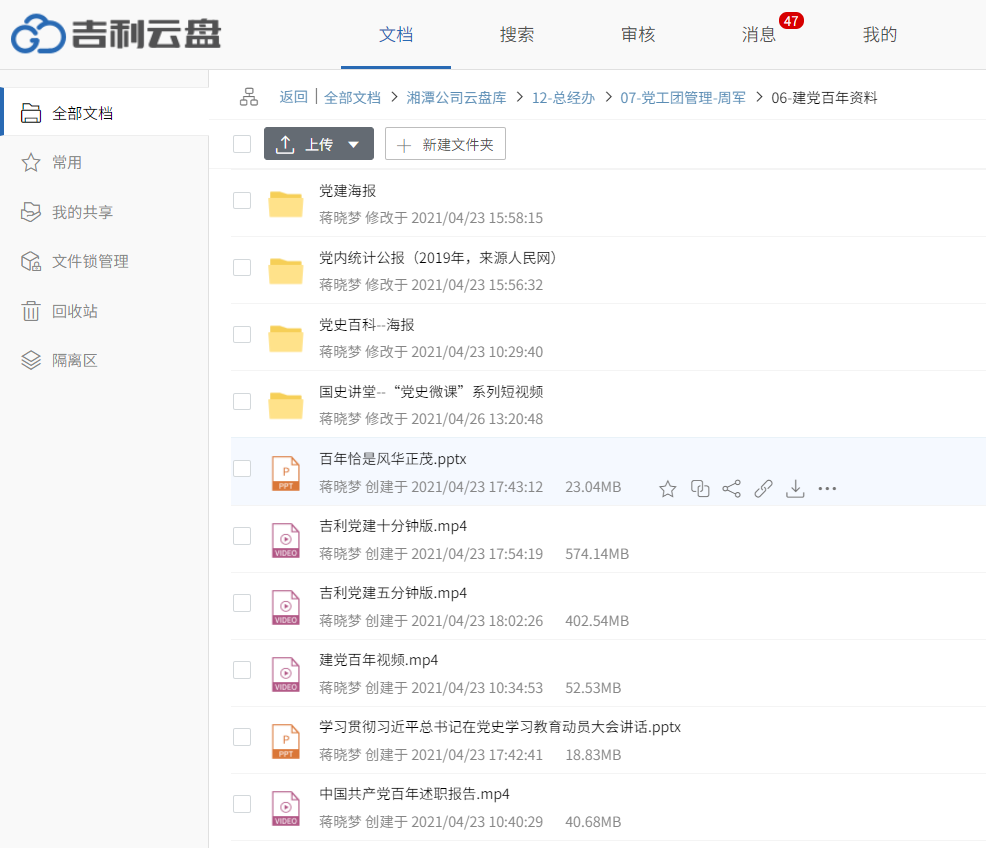The height and width of the screenshot is (848, 986).
Task: Open 消息 with the 47 badge
Action: (x=761, y=33)
